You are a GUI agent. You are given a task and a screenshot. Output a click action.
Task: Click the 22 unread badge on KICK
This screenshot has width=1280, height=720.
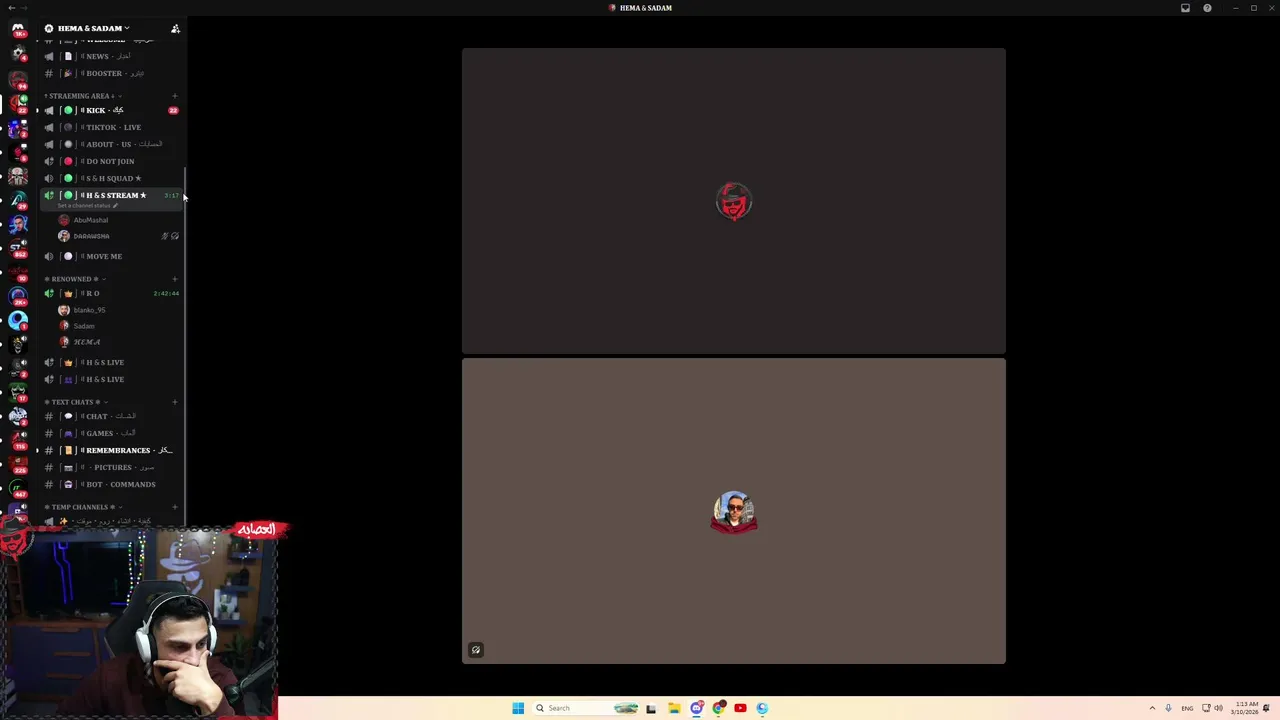(x=173, y=110)
